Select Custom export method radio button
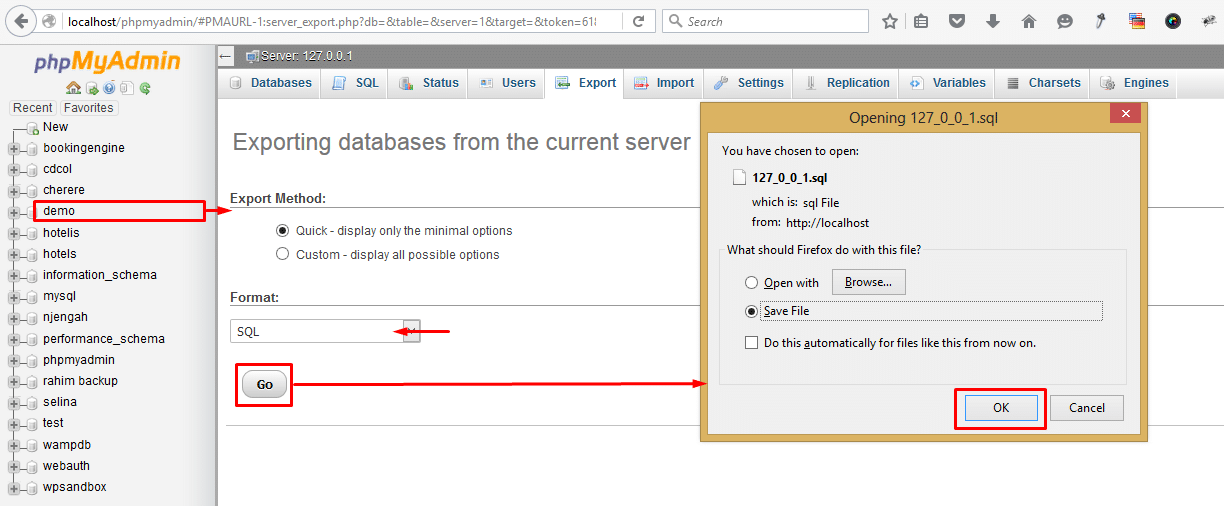The height and width of the screenshot is (506, 1224). pos(283,254)
